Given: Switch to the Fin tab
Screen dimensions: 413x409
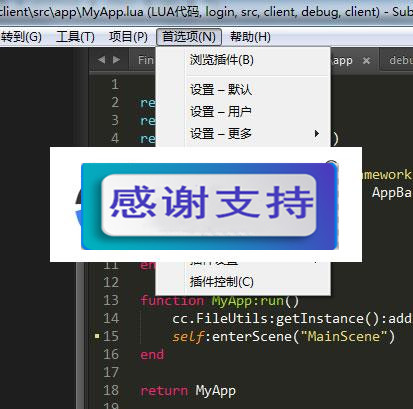Looking at the screenshot, I should [x=146, y=60].
